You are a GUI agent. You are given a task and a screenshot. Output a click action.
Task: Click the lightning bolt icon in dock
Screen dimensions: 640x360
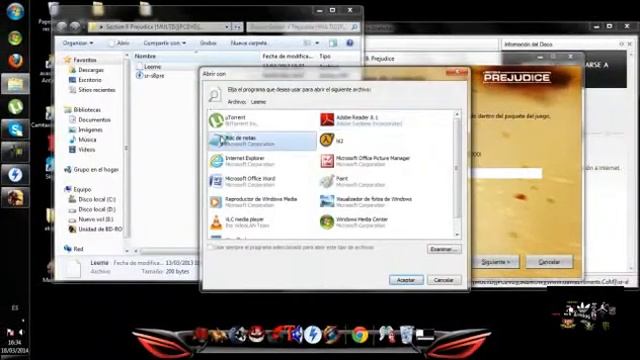313,335
